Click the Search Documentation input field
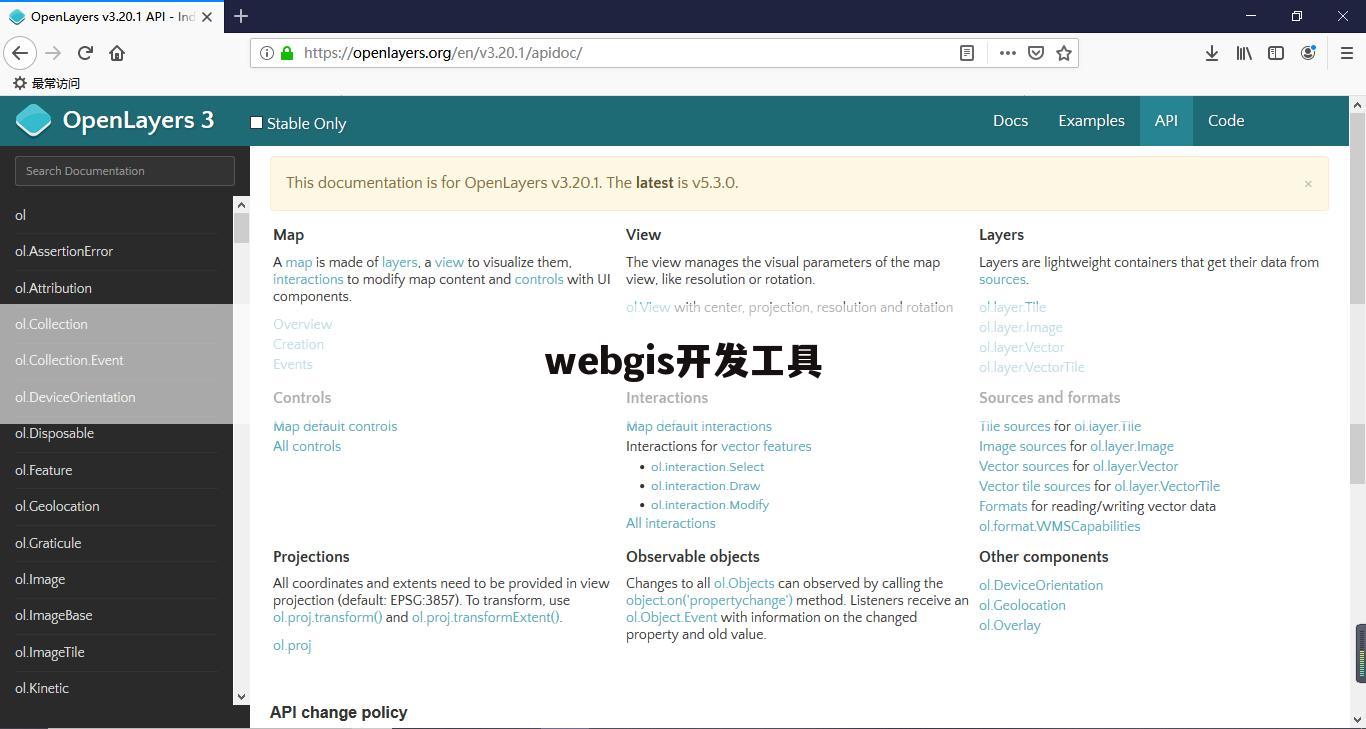 (124, 170)
